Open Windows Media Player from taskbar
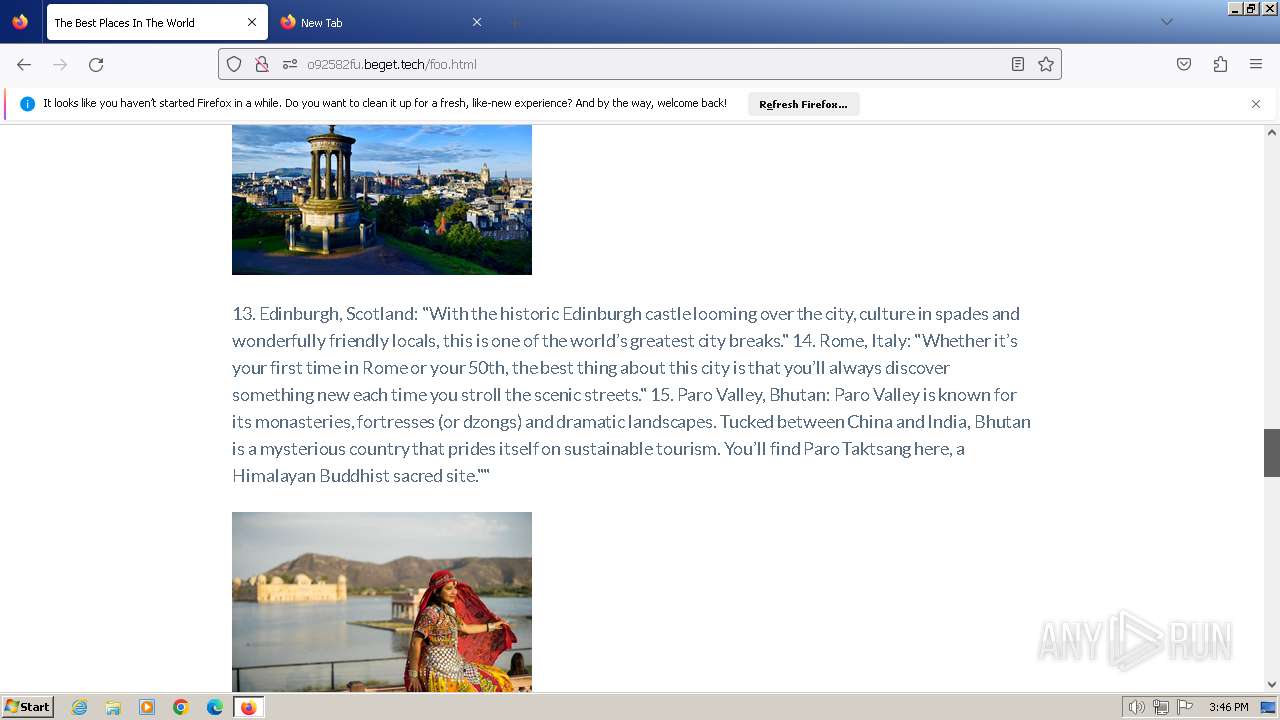Viewport: 1280px width, 720px height. pos(147,707)
